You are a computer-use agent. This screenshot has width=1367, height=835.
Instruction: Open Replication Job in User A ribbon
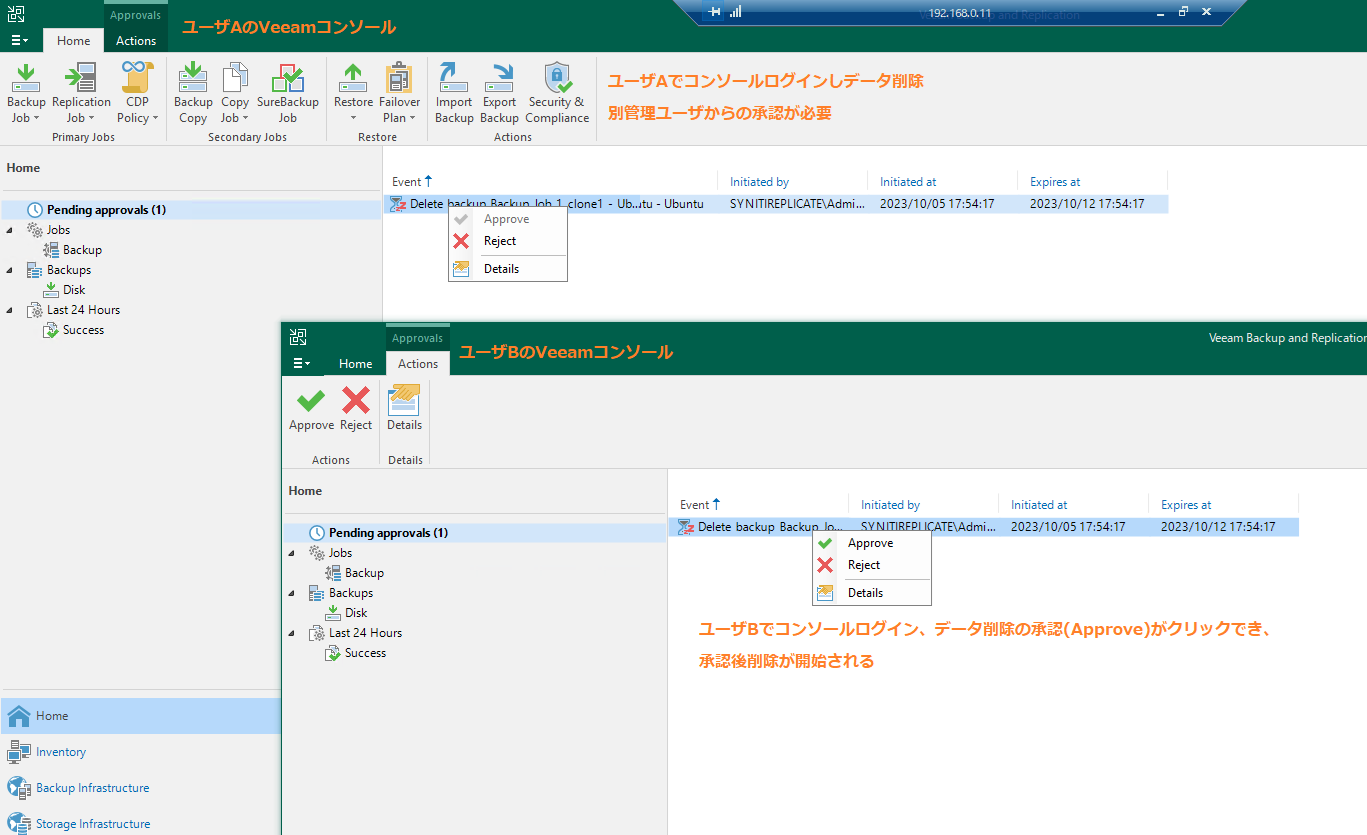click(x=81, y=93)
